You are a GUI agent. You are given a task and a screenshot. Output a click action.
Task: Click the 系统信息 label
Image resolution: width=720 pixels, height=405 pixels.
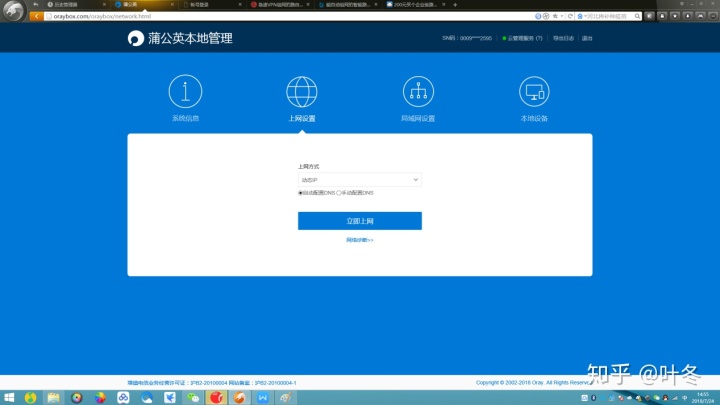185,118
